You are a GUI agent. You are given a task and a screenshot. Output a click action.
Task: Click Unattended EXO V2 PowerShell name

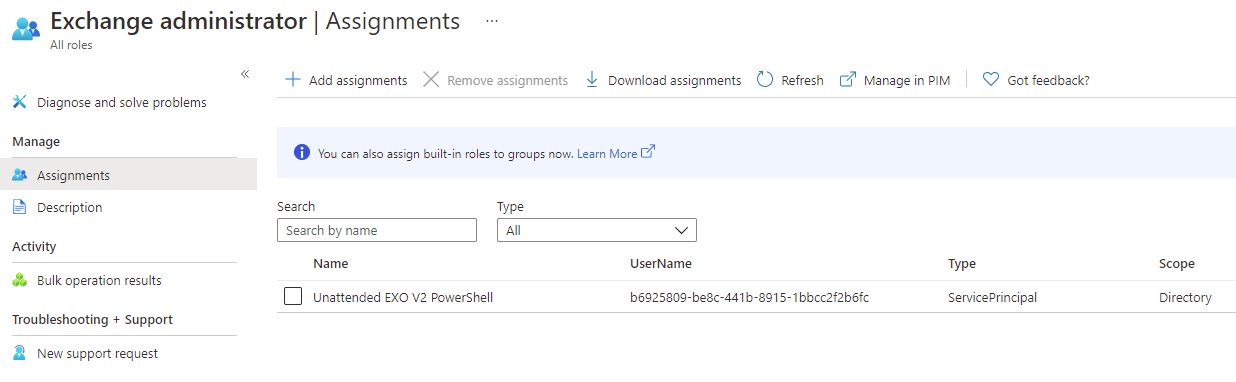[403, 297]
